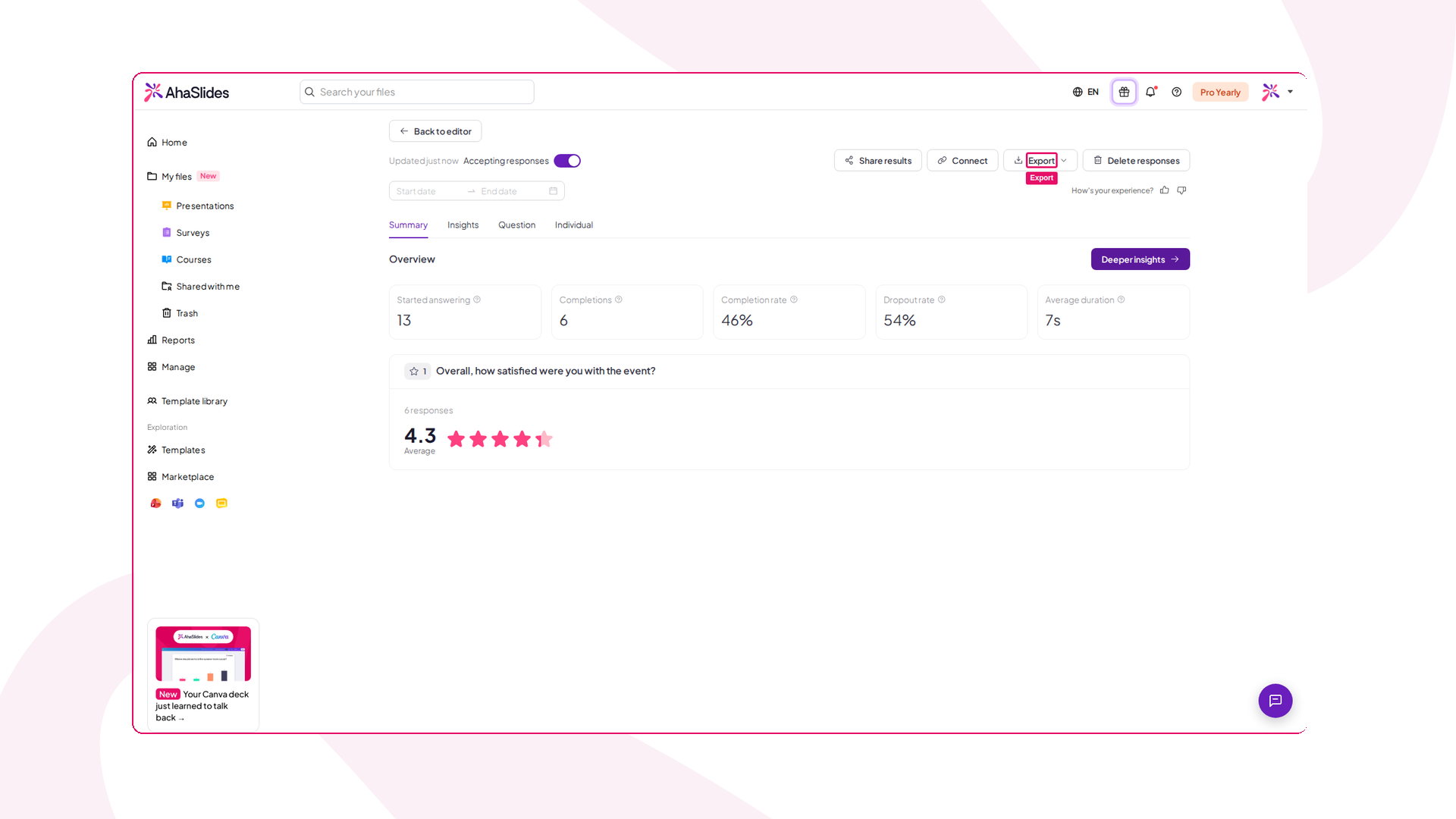The image size is (1456, 819).
Task: Click the thumbs down feedback icon
Action: click(x=1181, y=190)
